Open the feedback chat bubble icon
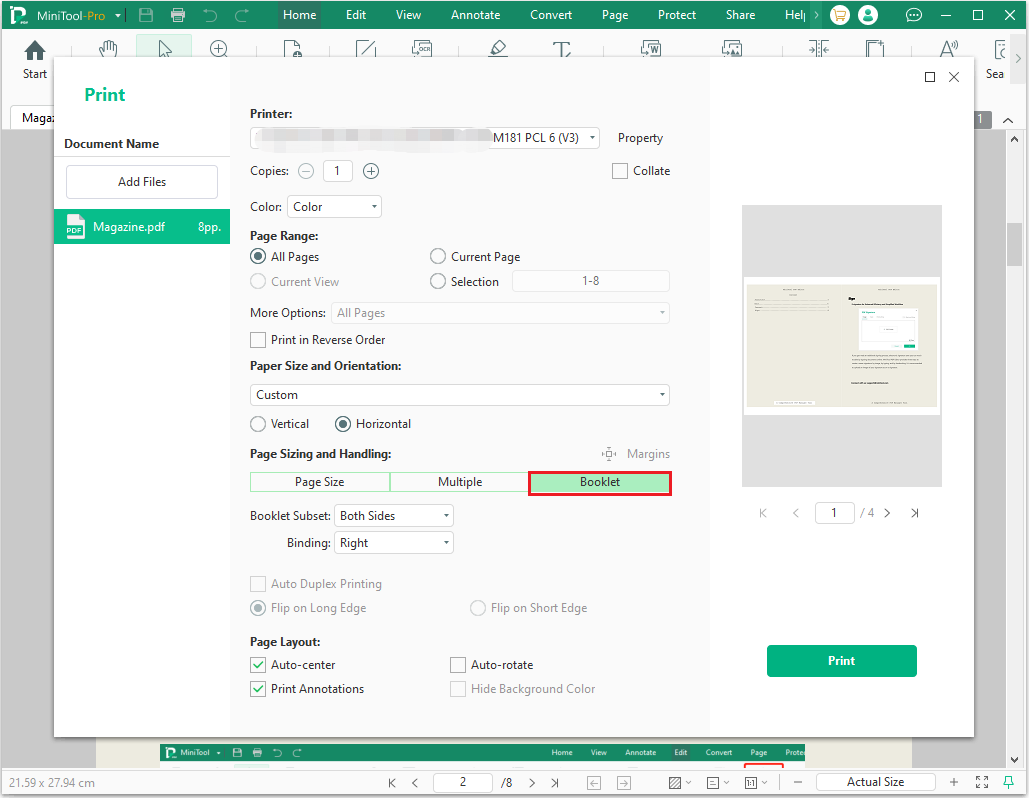This screenshot has width=1029, height=798. tap(914, 15)
